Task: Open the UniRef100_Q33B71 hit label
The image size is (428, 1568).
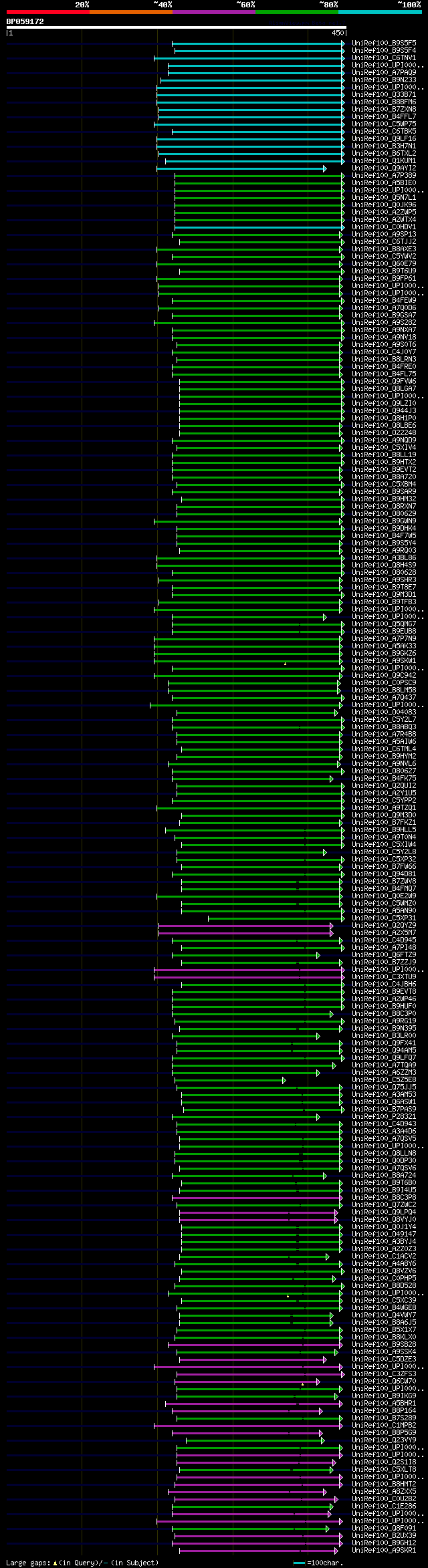Action: 384,94
